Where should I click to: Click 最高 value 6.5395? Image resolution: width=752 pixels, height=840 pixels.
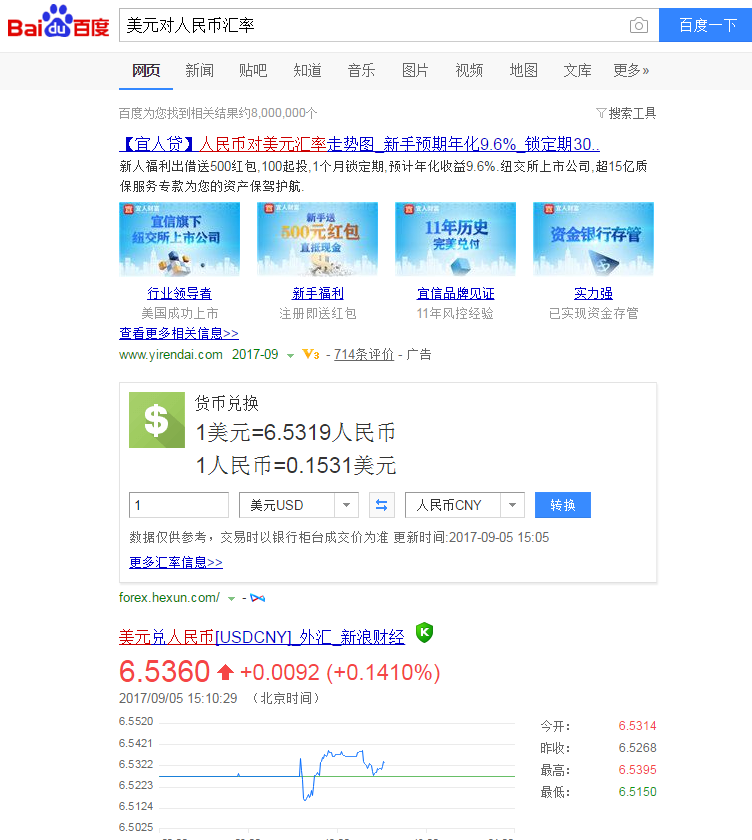[x=637, y=770]
